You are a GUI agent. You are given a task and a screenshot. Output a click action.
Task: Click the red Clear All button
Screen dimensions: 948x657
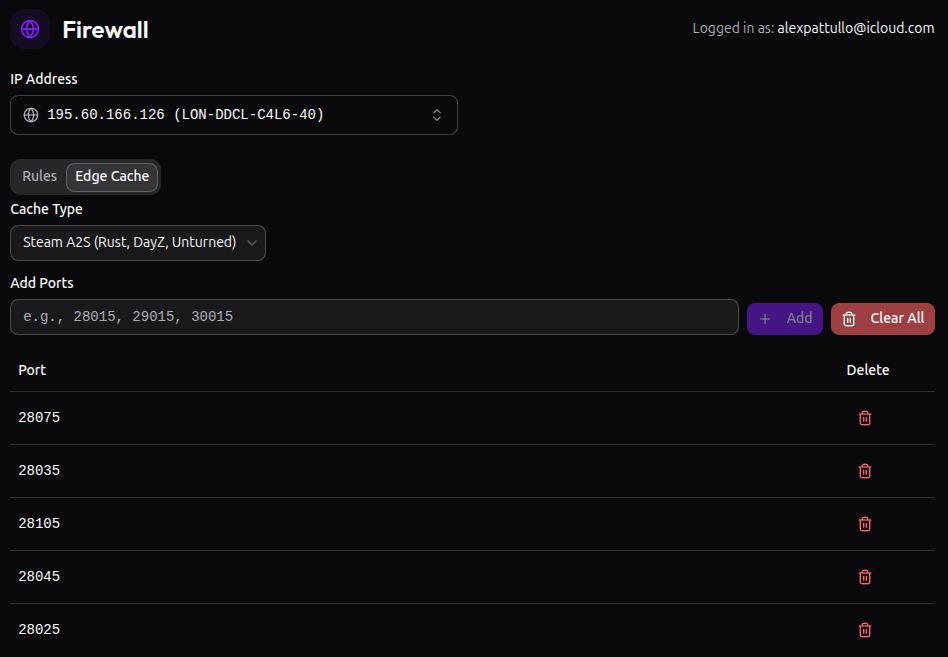[x=883, y=319]
